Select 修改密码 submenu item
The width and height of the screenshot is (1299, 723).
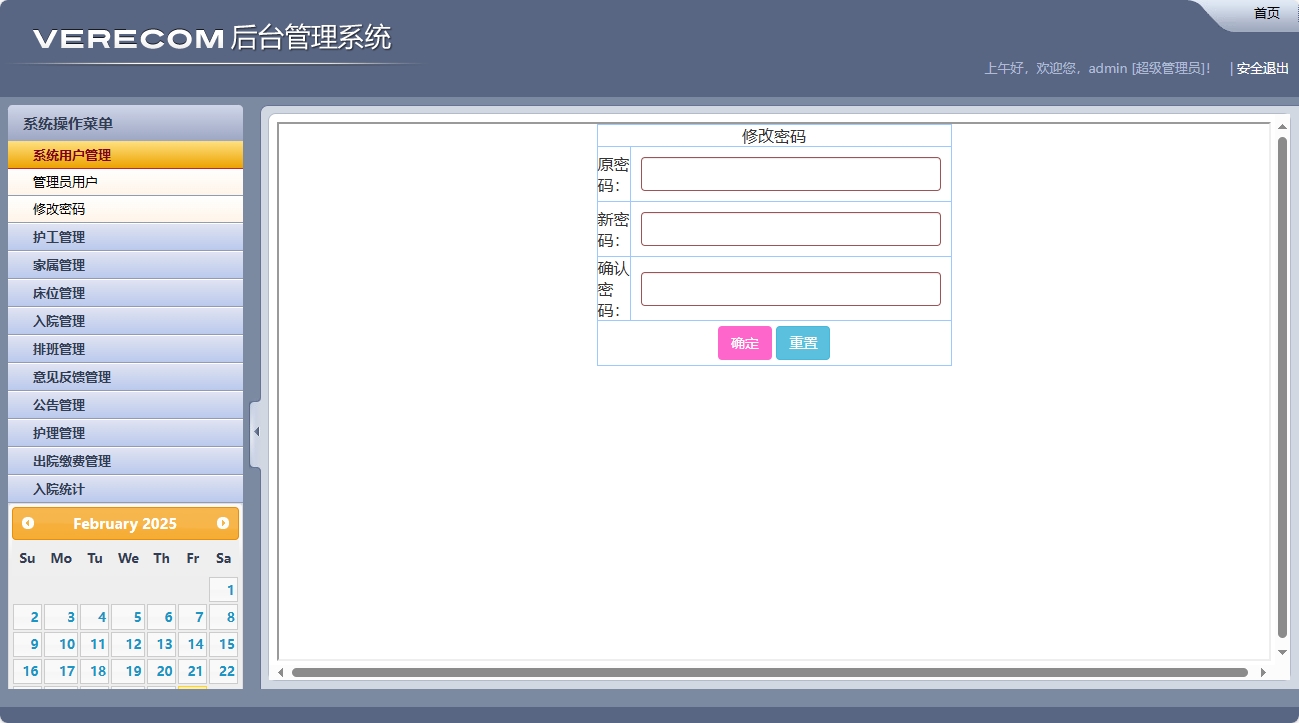[x=59, y=209]
